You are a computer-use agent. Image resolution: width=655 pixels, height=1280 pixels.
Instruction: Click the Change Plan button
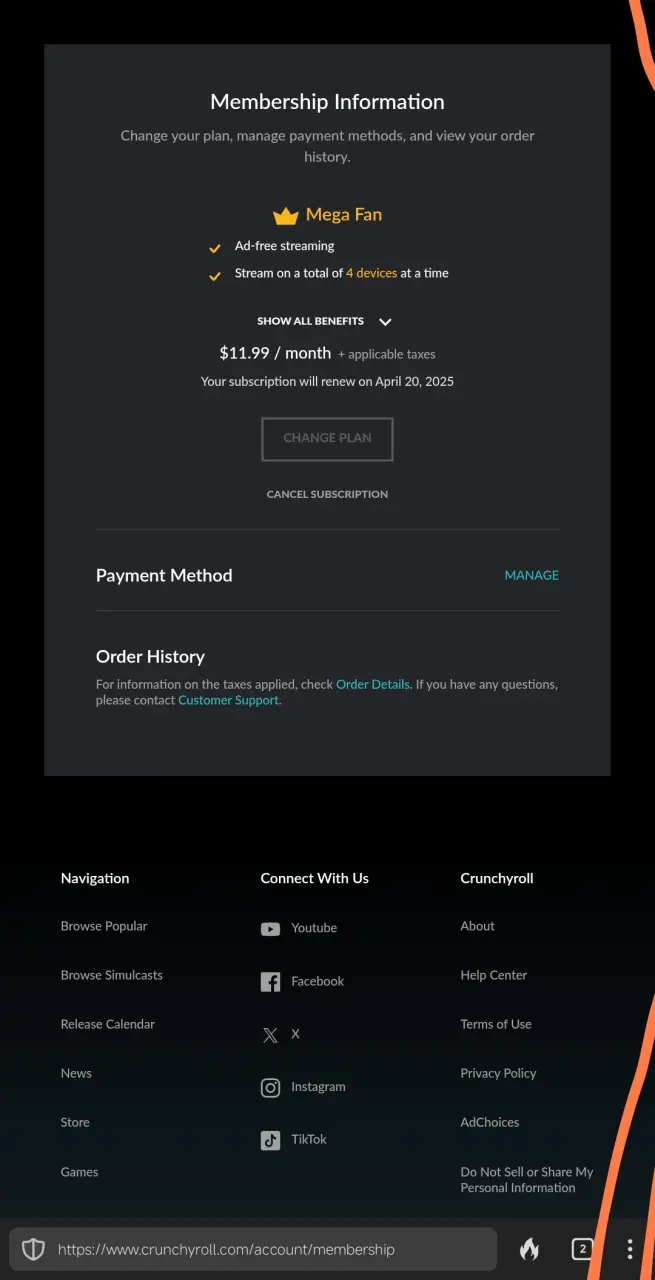pyautogui.click(x=327, y=439)
